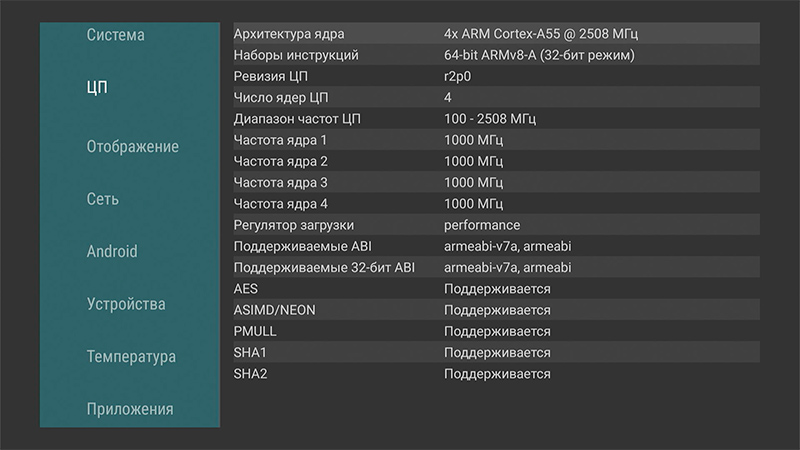Viewport: 800px width, 450px height.
Task: Select the Поддерживаемые 32-бит ABI row
Action: click(495, 268)
